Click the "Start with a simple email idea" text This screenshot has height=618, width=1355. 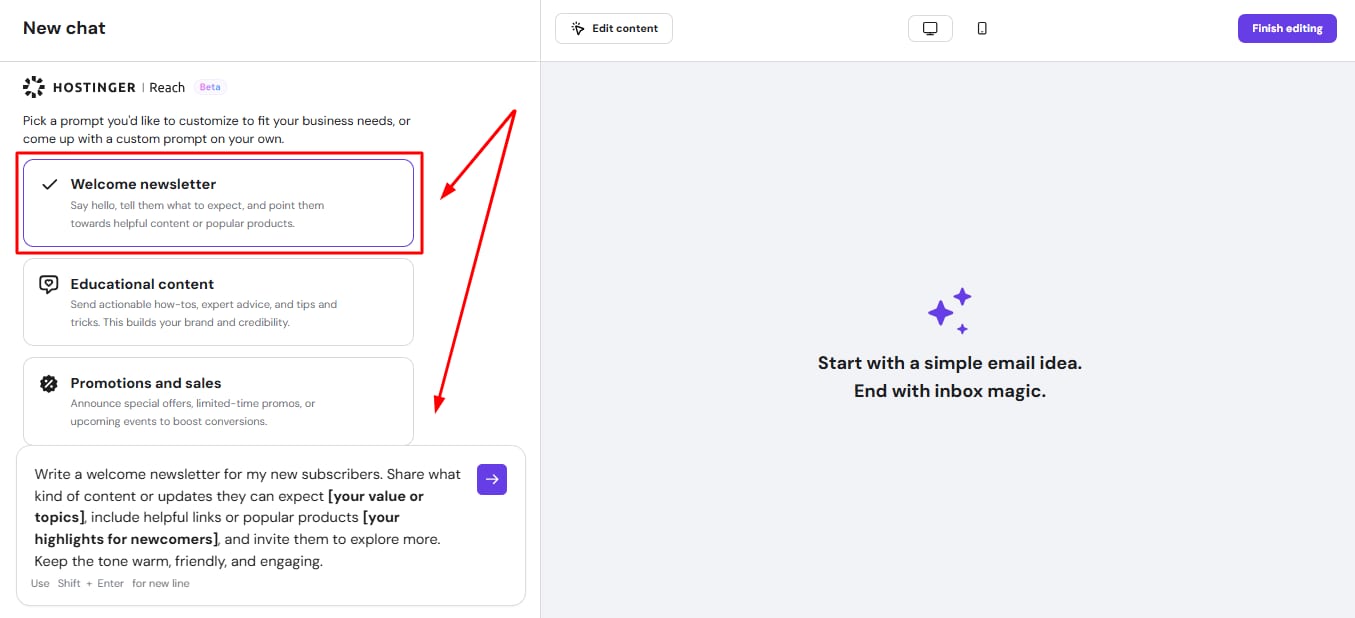[949, 363]
